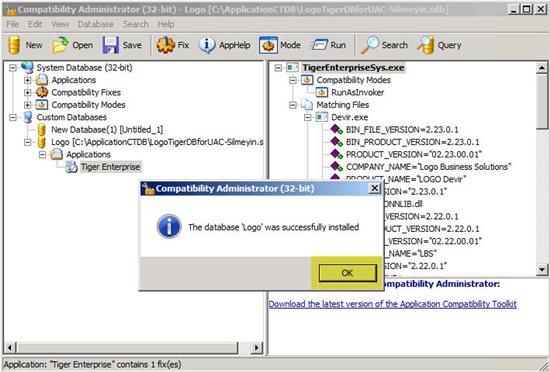Select the BIN_PRODUCT_VERSION=2.23.0.1 row
Screen dimensions: 550x372
pos(412,142)
